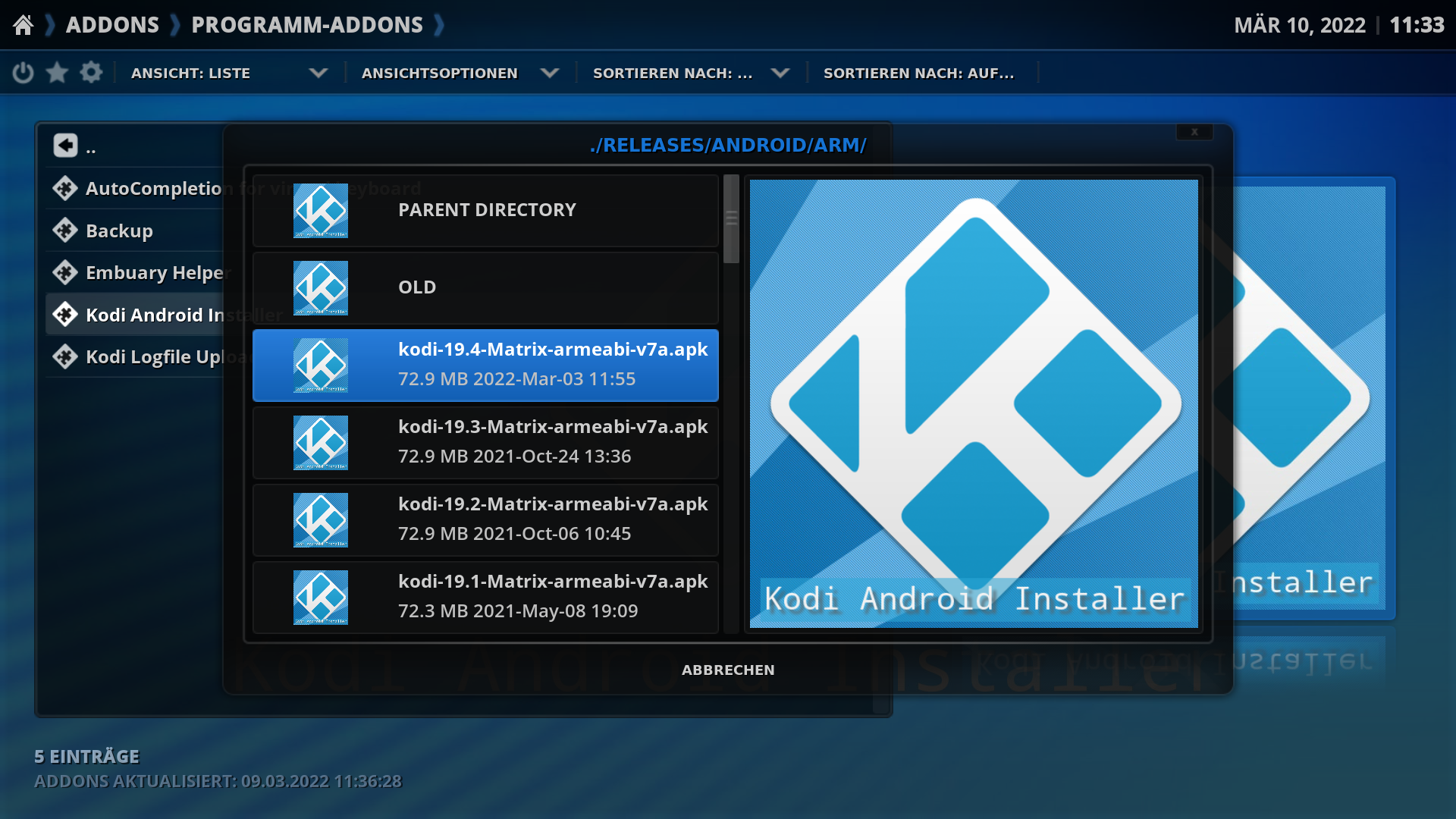Click ADDONS breadcrumb
This screenshot has height=819, width=1456.
pos(112,25)
